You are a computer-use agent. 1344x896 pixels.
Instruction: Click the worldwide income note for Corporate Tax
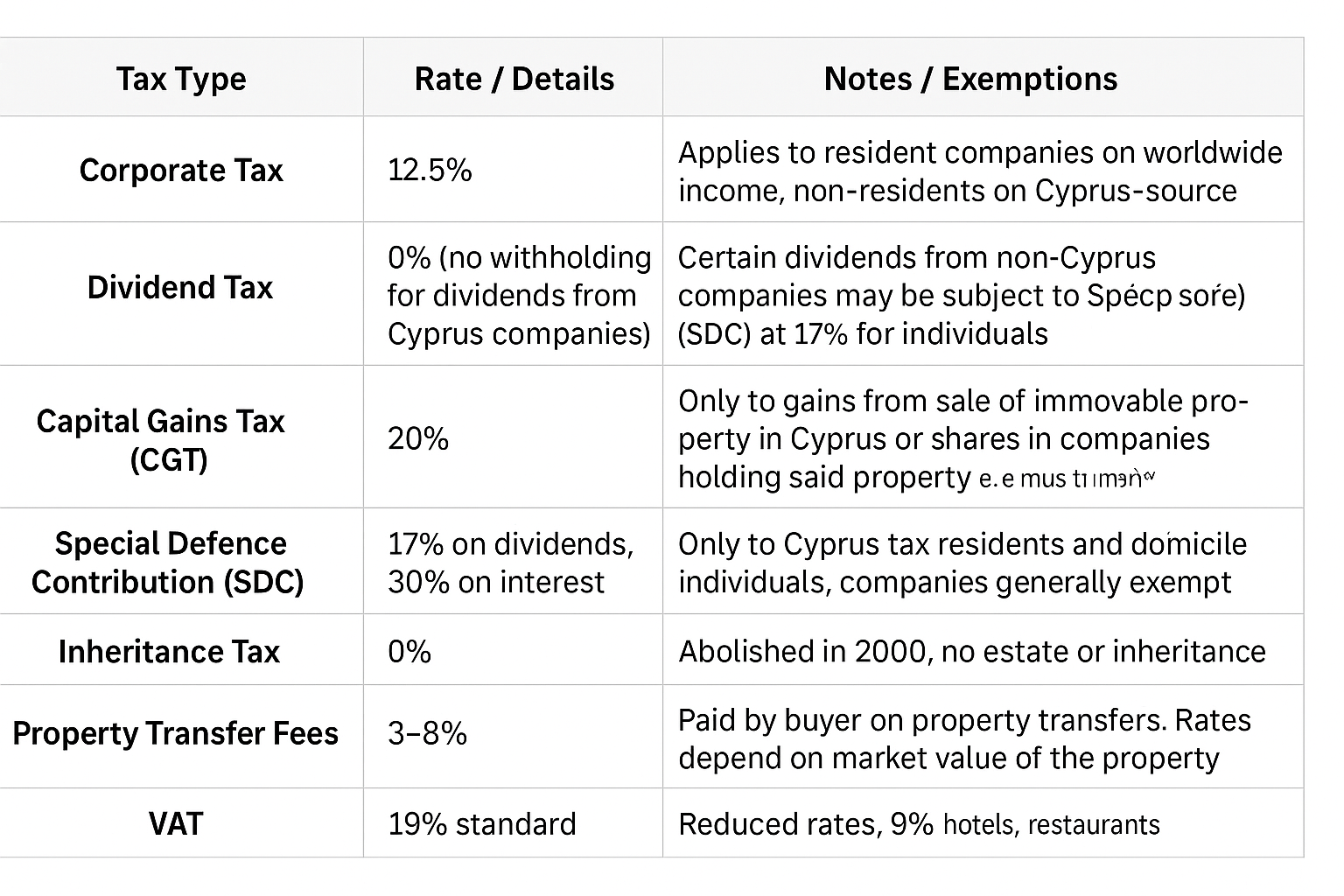click(x=979, y=171)
